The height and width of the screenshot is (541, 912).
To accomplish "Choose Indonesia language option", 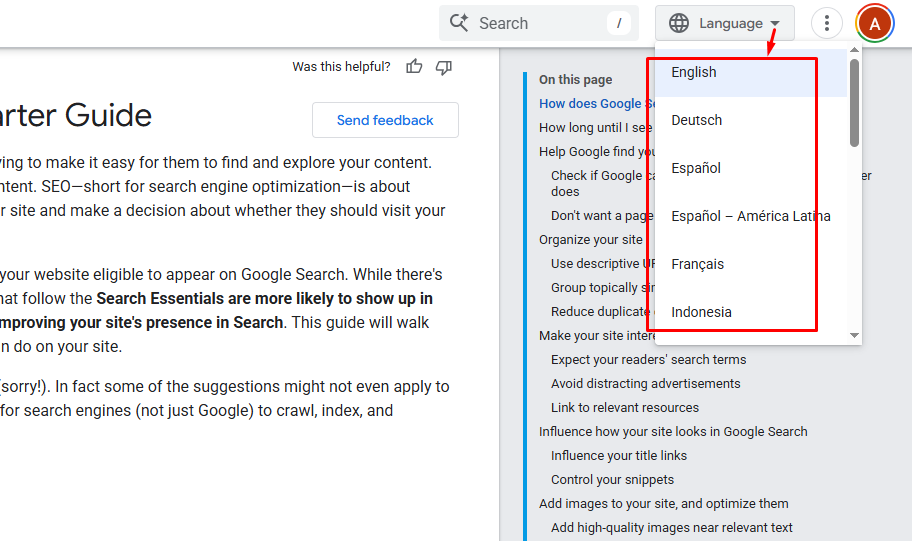I will [x=701, y=312].
